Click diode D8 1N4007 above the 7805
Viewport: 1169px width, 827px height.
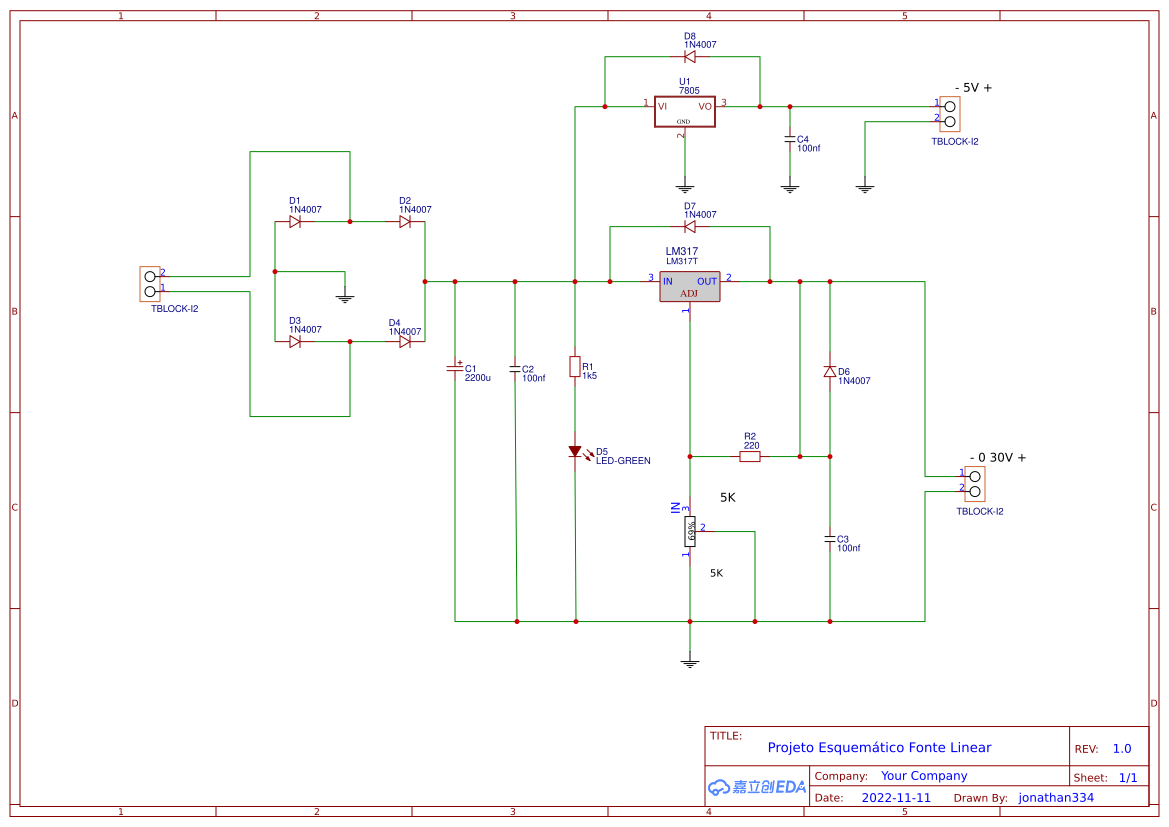pos(690,57)
